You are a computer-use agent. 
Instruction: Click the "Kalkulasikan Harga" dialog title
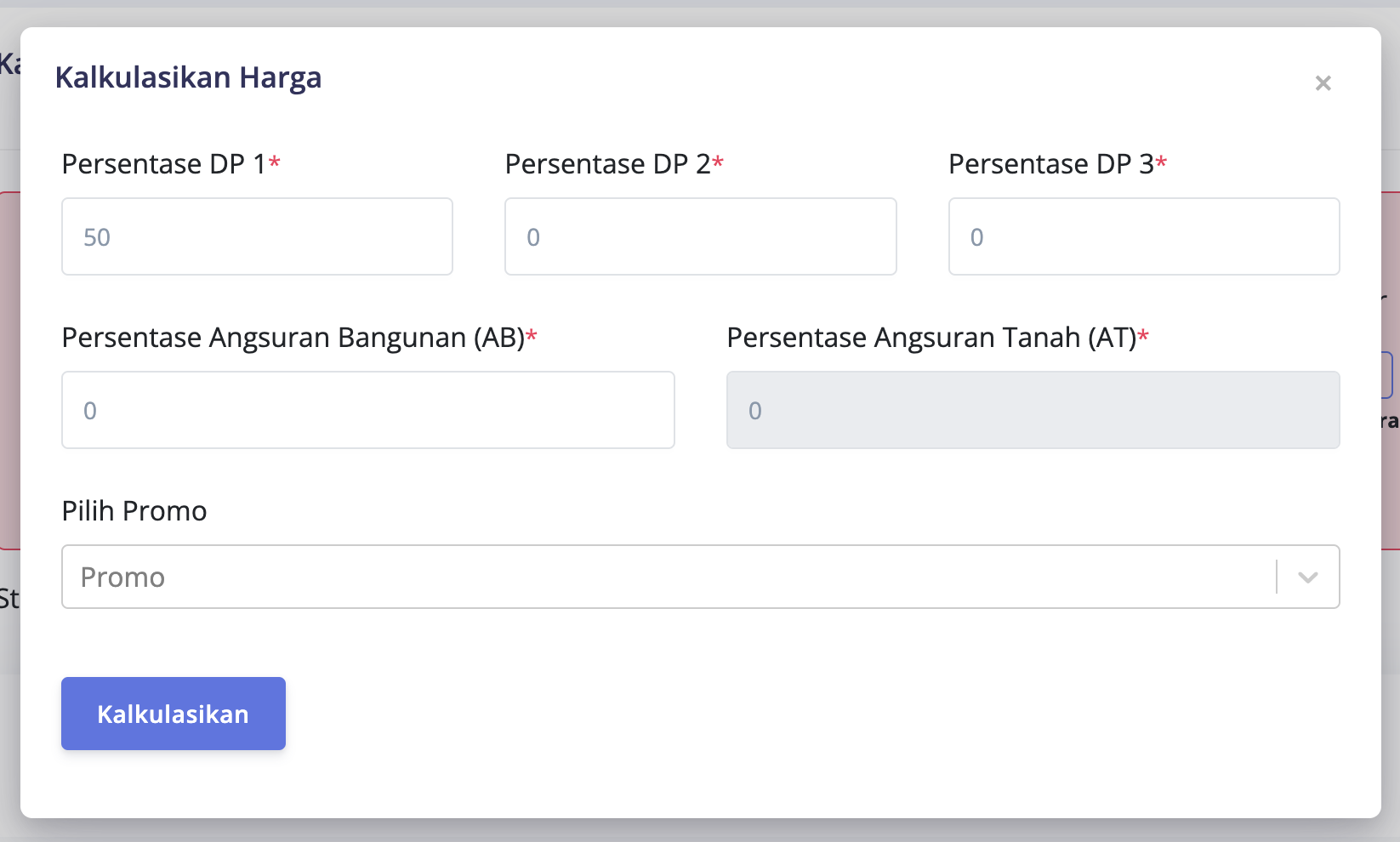pos(188,77)
